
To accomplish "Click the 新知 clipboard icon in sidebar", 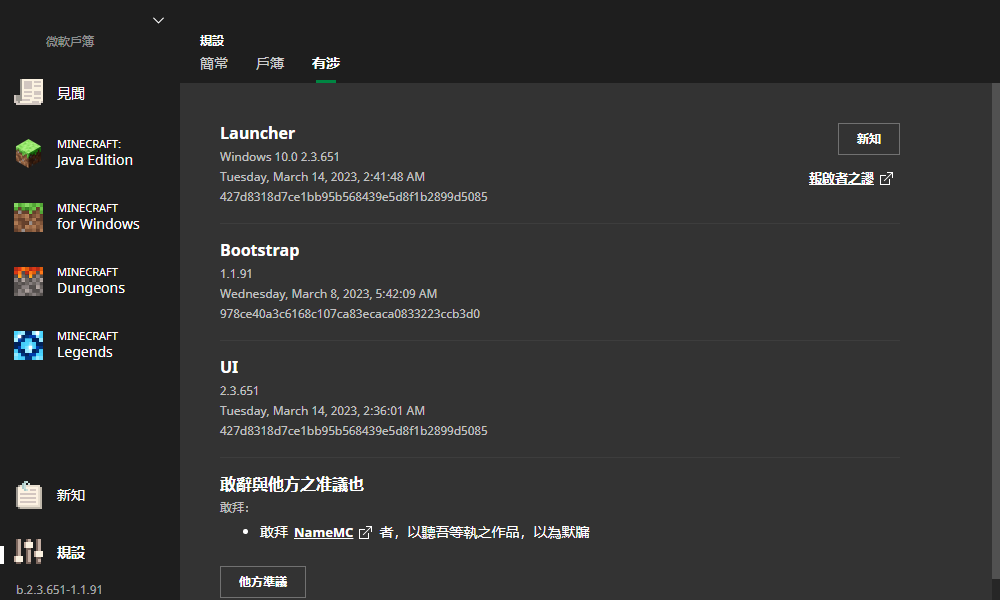I will (x=29, y=495).
